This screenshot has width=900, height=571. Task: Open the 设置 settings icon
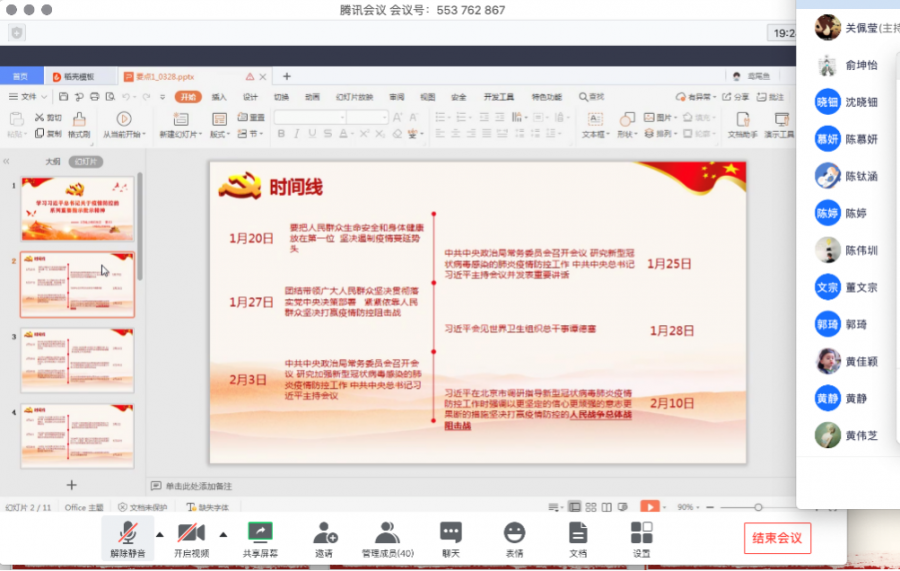coord(641,538)
